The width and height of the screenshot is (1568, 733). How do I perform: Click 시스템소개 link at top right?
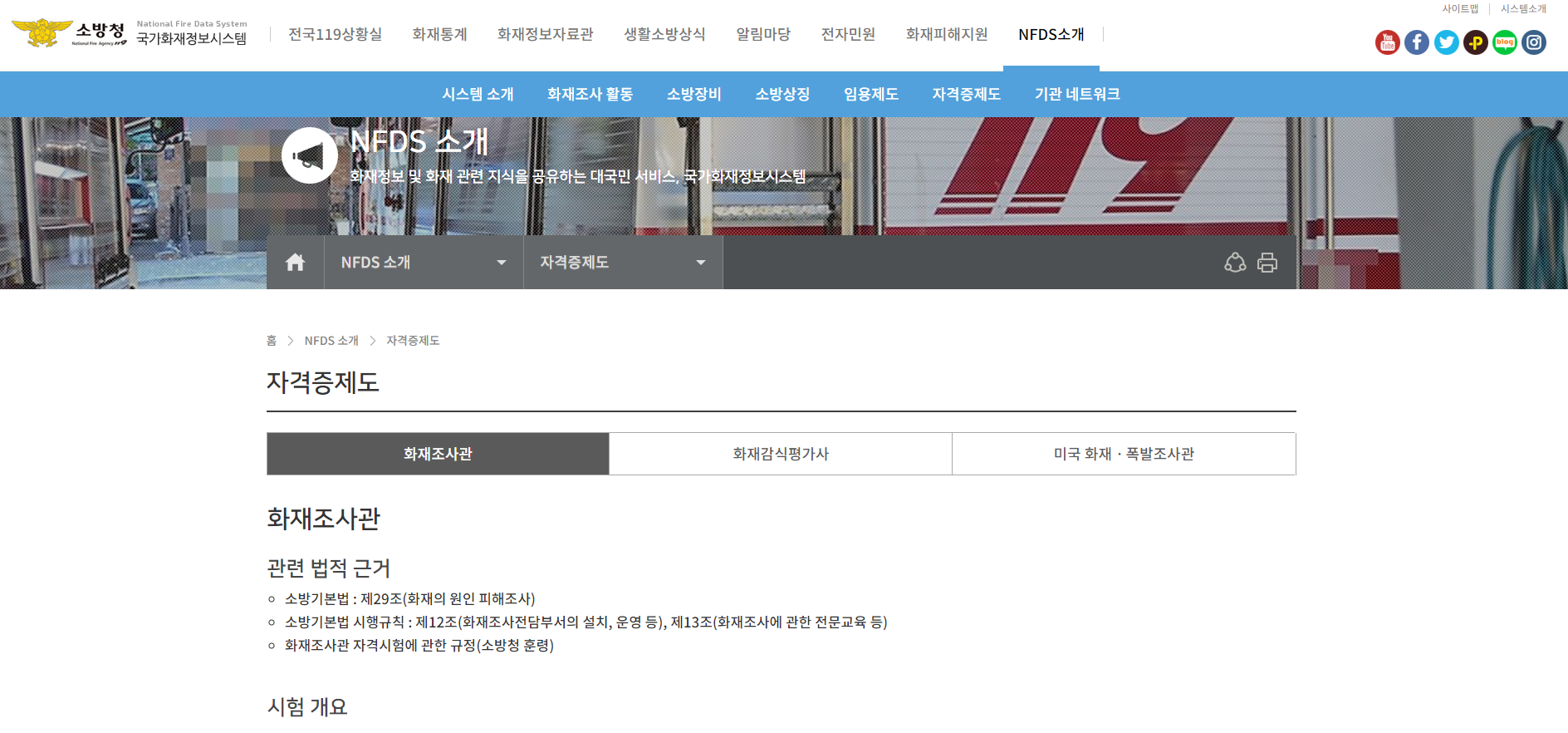[1523, 9]
